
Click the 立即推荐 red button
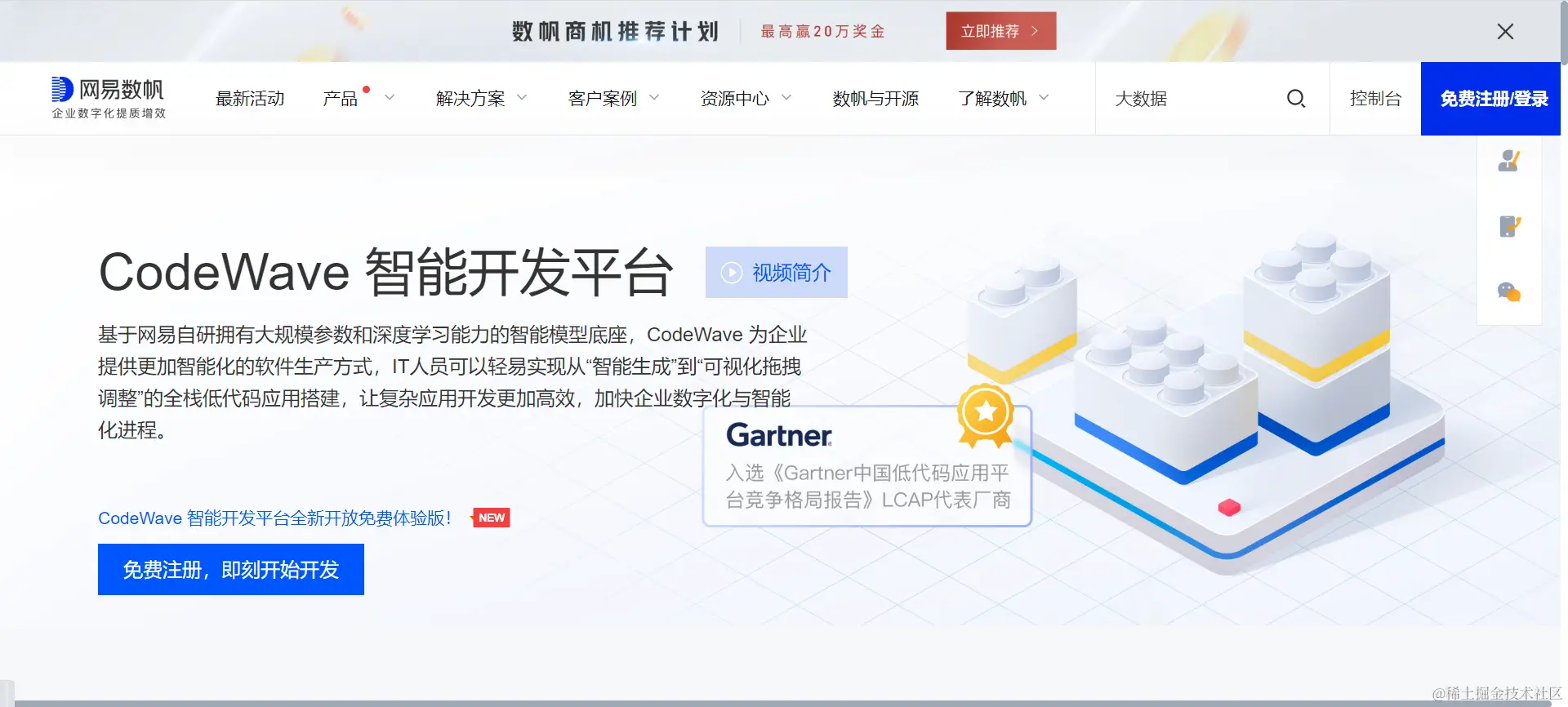(x=1001, y=31)
